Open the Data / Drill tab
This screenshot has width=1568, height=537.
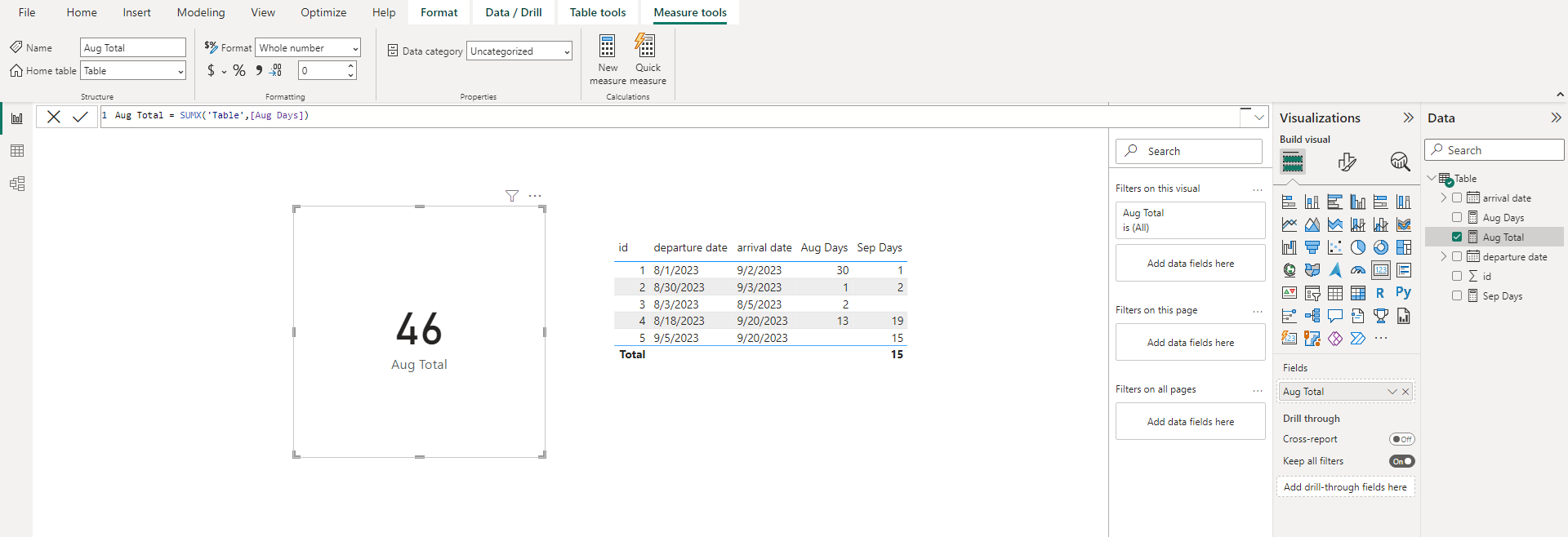coord(514,12)
